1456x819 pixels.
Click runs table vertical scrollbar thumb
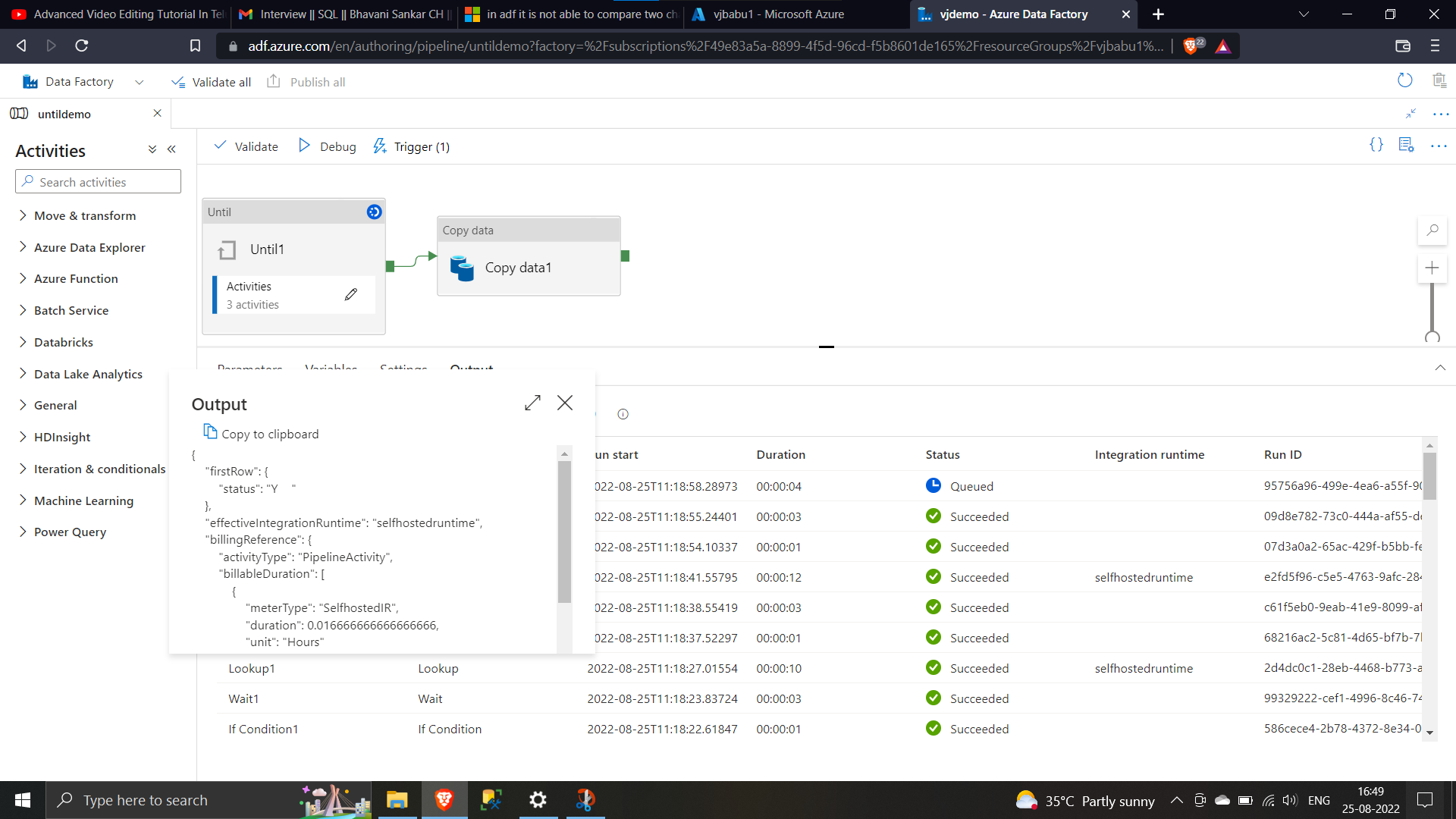click(x=1429, y=475)
